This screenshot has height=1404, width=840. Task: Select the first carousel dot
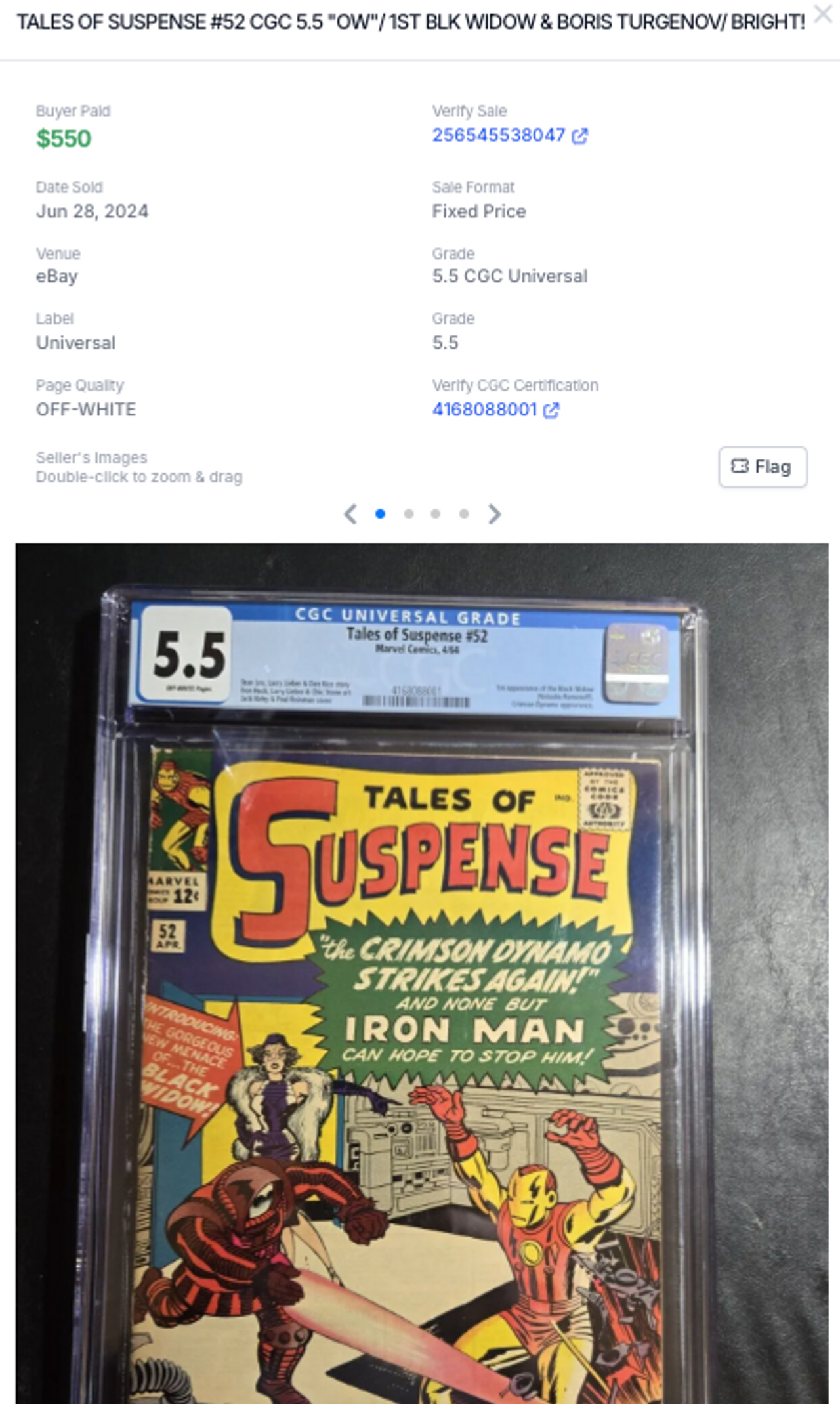point(380,514)
